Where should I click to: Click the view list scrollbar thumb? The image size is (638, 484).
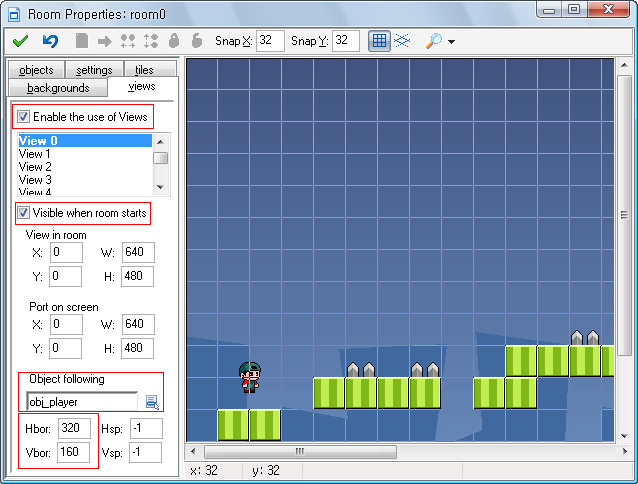160,158
